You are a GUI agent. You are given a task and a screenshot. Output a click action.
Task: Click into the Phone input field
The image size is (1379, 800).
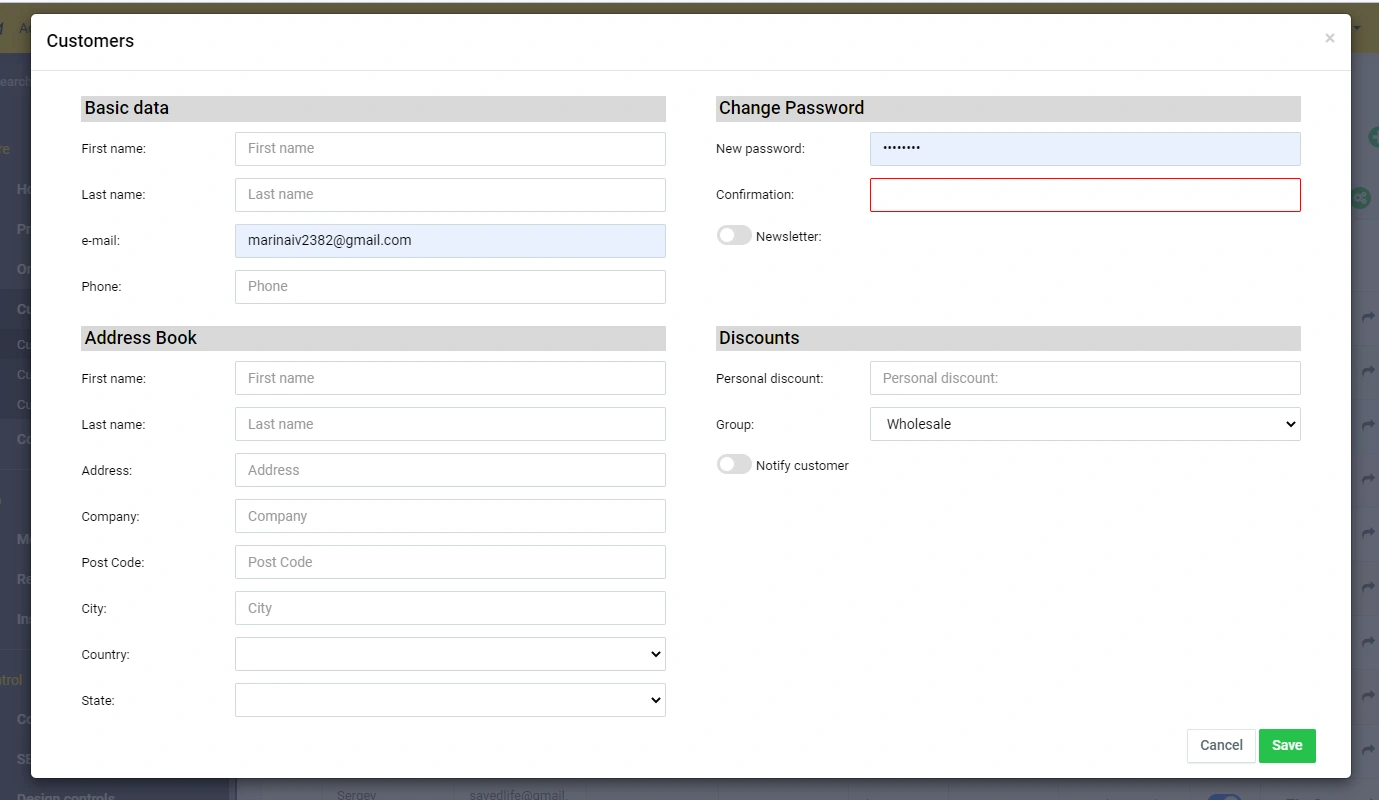point(450,286)
